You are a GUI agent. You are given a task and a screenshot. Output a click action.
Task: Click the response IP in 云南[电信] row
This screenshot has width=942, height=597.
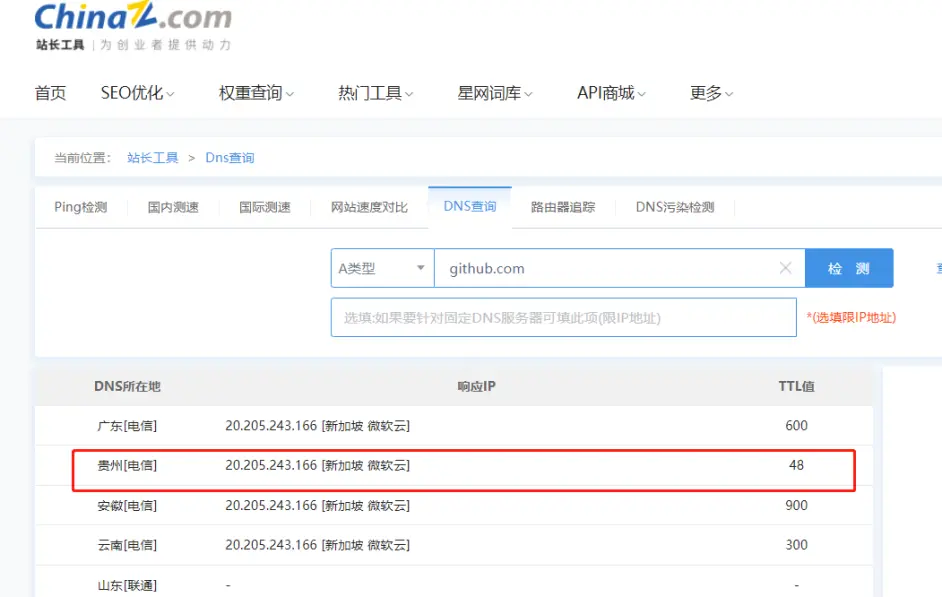click(318, 545)
